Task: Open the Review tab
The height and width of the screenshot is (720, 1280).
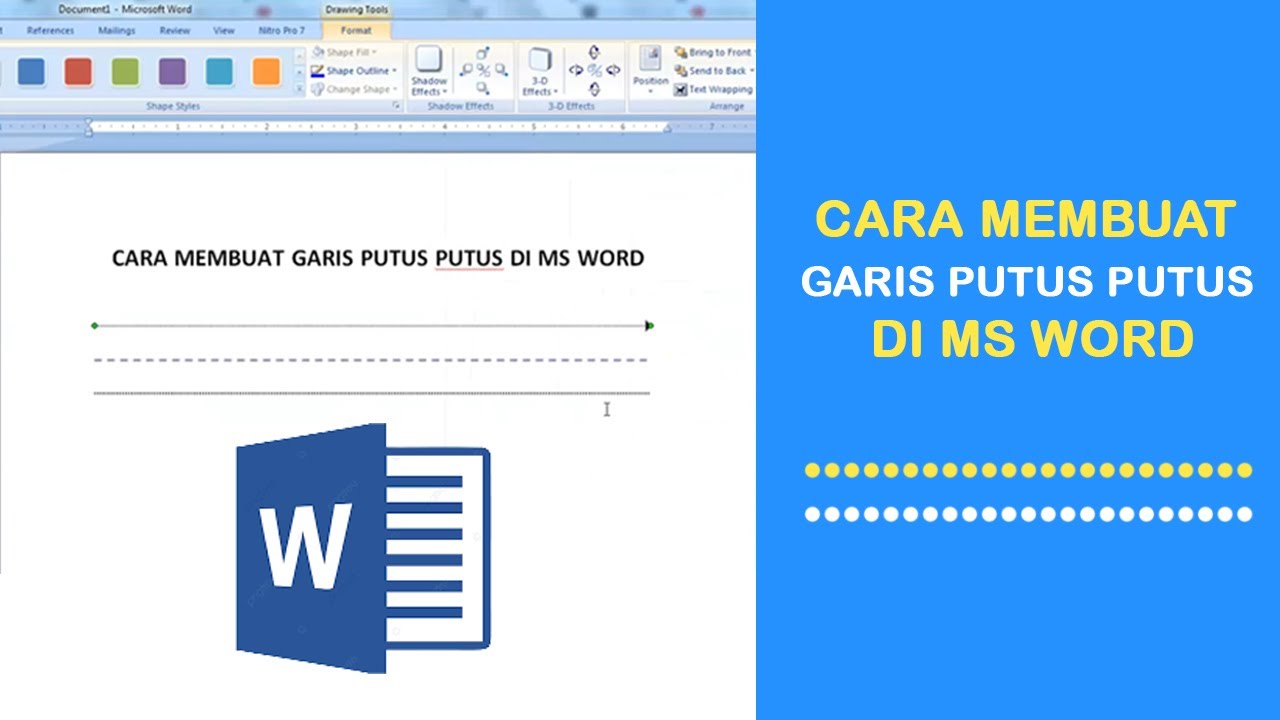Action: click(175, 31)
